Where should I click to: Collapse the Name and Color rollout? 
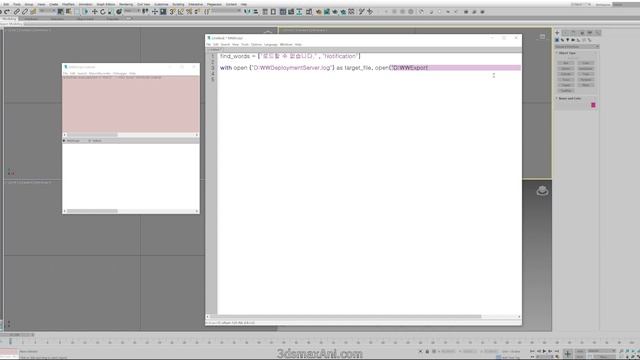pyautogui.click(x=569, y=98)
